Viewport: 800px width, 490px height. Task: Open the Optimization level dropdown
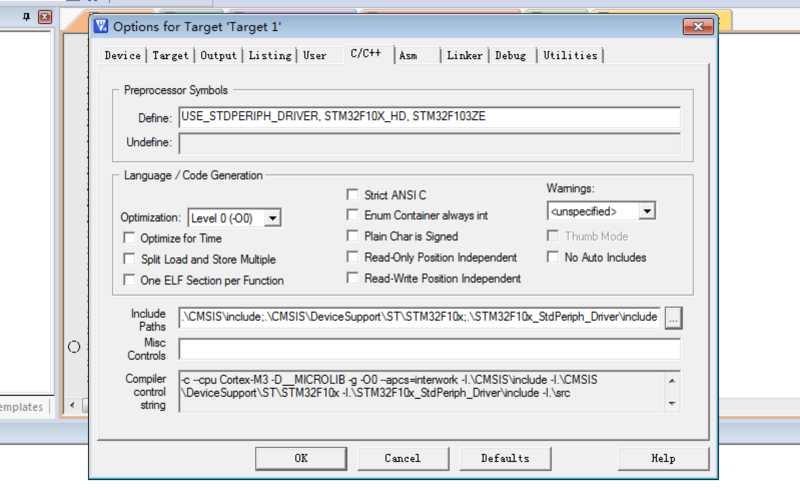tap(272, 217)
